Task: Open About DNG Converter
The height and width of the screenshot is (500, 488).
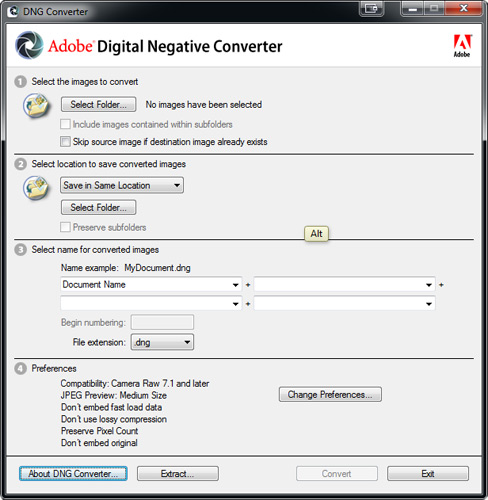Action: tap(73, 474)
